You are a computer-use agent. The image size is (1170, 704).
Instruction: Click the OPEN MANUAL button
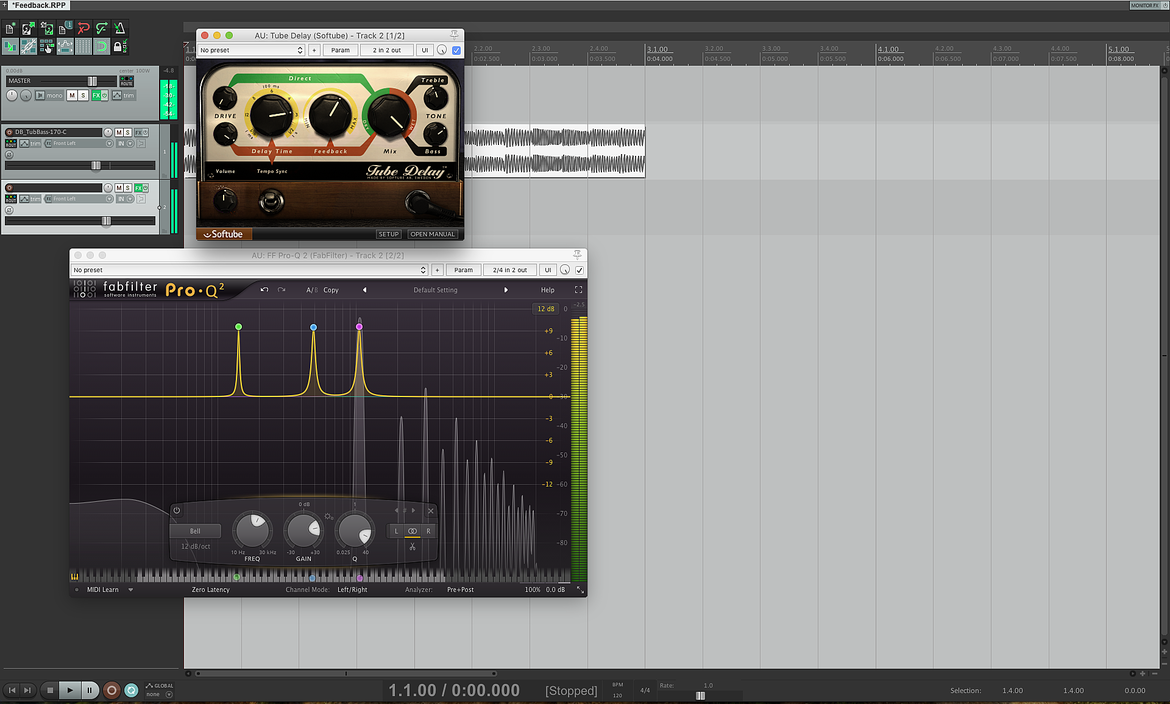pyautogui.click(x=432, y=234)
